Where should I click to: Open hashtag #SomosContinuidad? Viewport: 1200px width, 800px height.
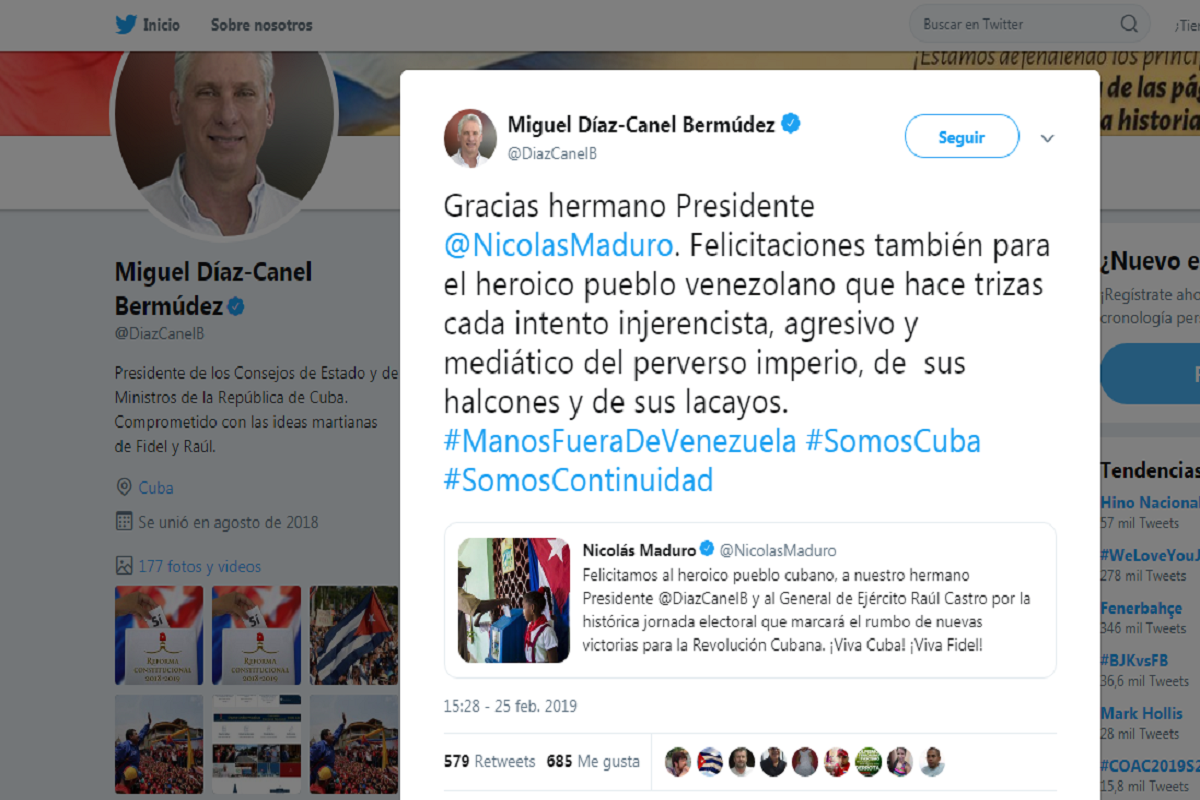(x=579, y=481)
